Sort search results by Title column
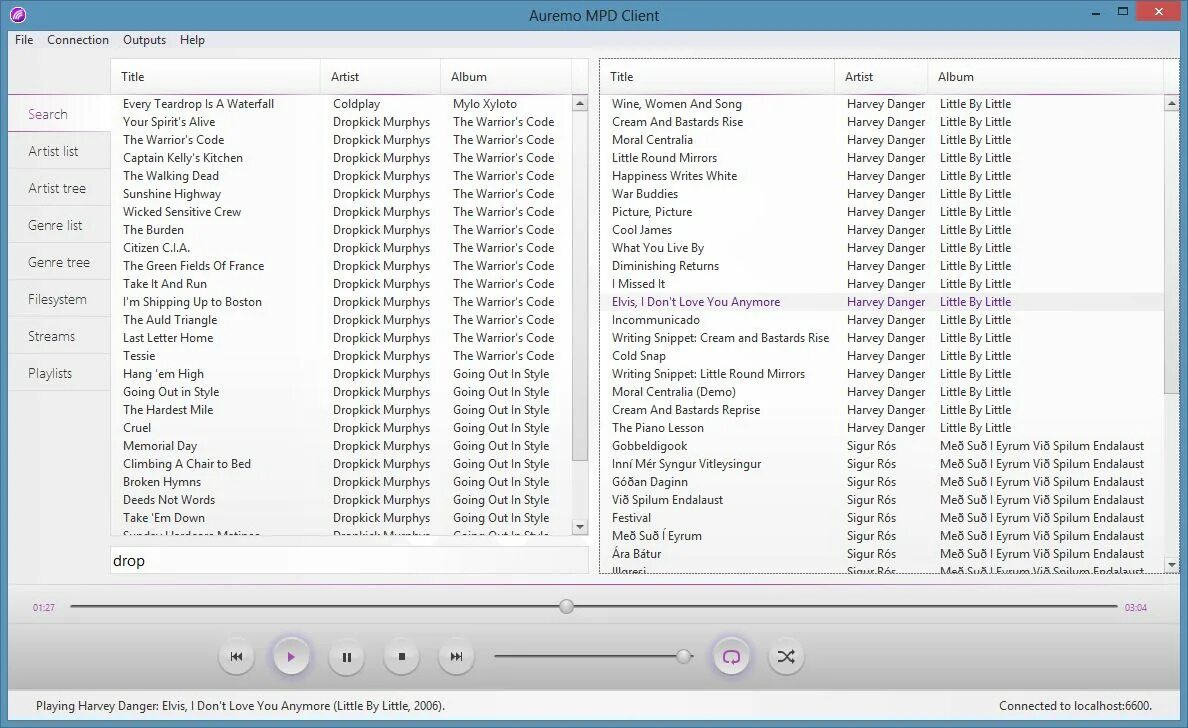Viewport: 1188px width, 728px height. [x=215, y=77]
